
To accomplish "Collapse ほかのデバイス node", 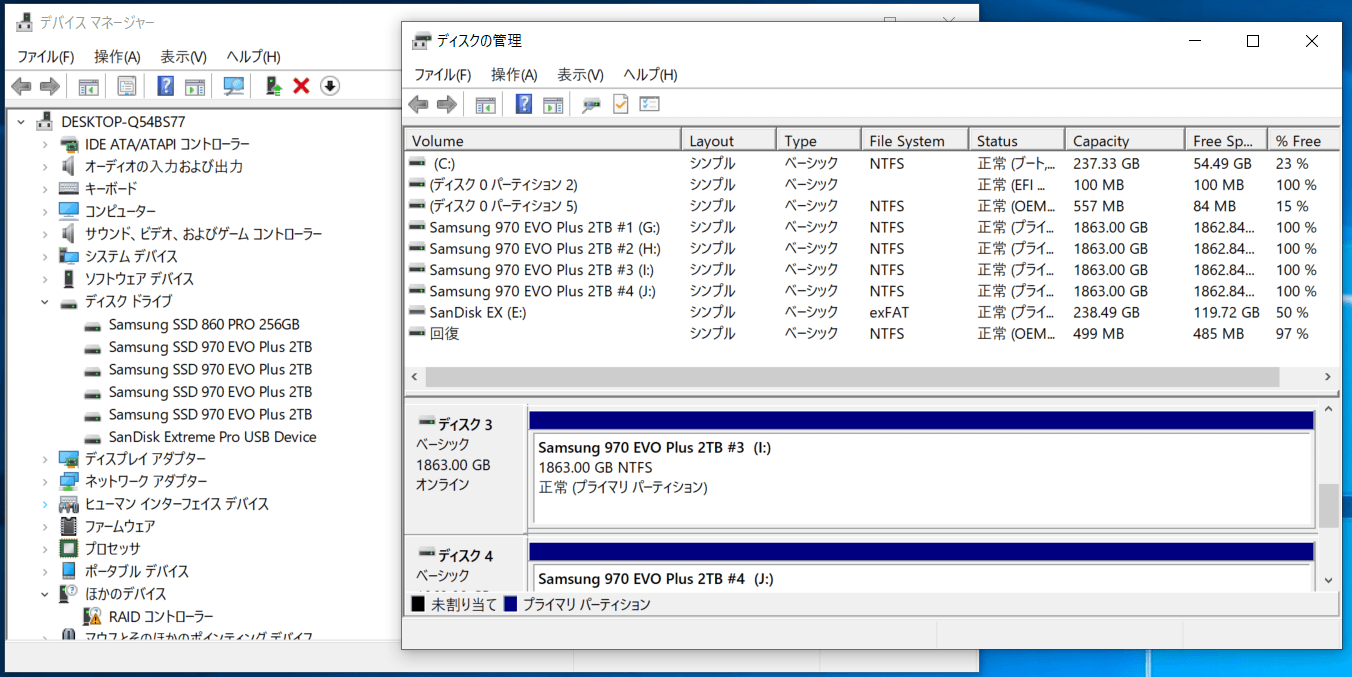I will (44, 594).
